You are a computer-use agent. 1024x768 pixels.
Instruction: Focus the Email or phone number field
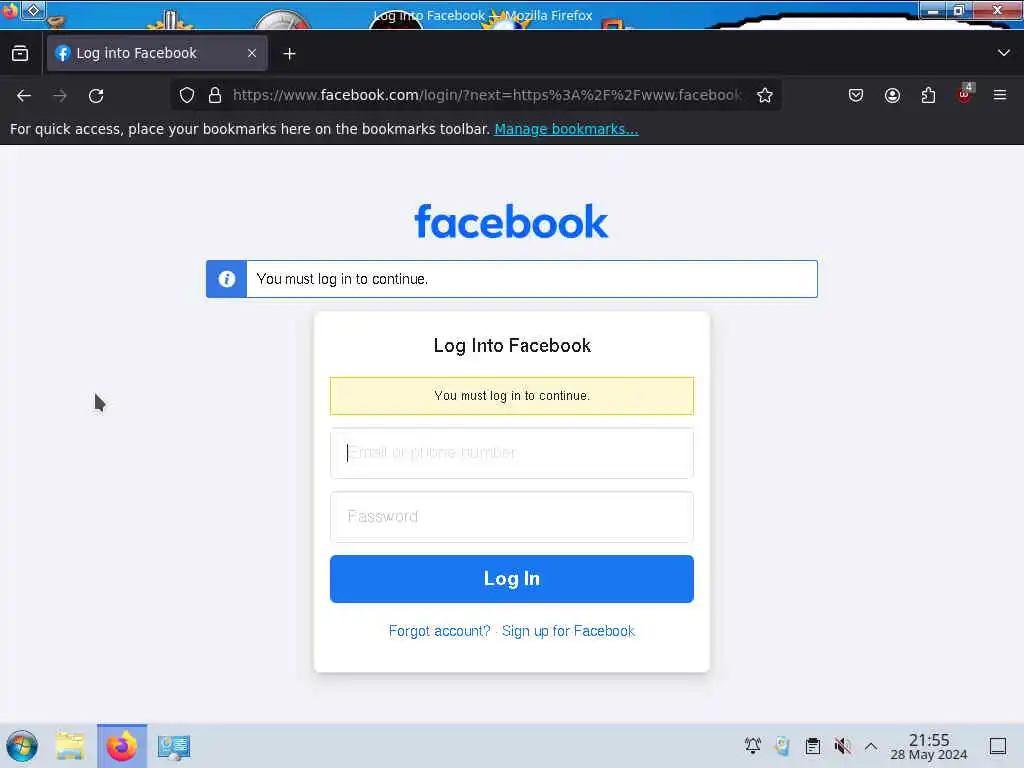511,453
